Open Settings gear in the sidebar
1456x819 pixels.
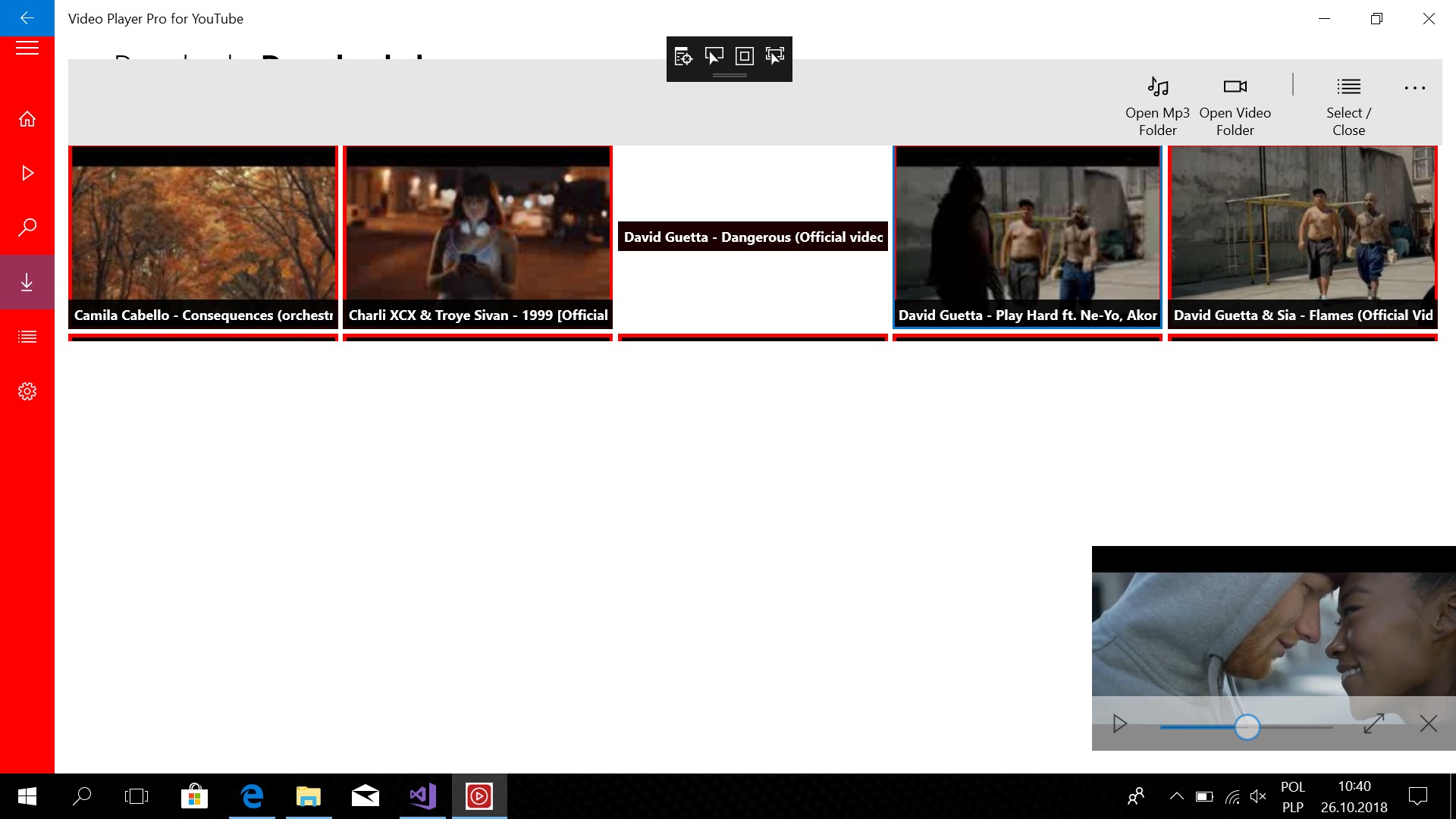coord(27,391)
